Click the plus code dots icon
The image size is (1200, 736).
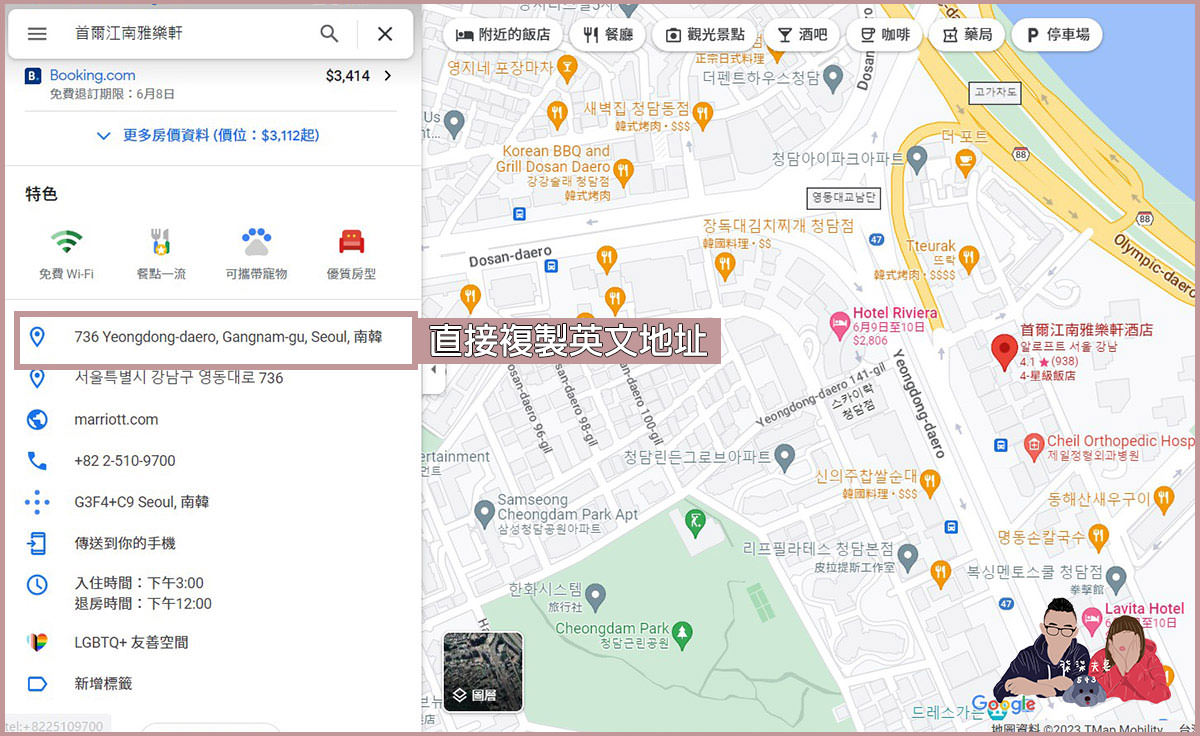(x=37, y=502)
